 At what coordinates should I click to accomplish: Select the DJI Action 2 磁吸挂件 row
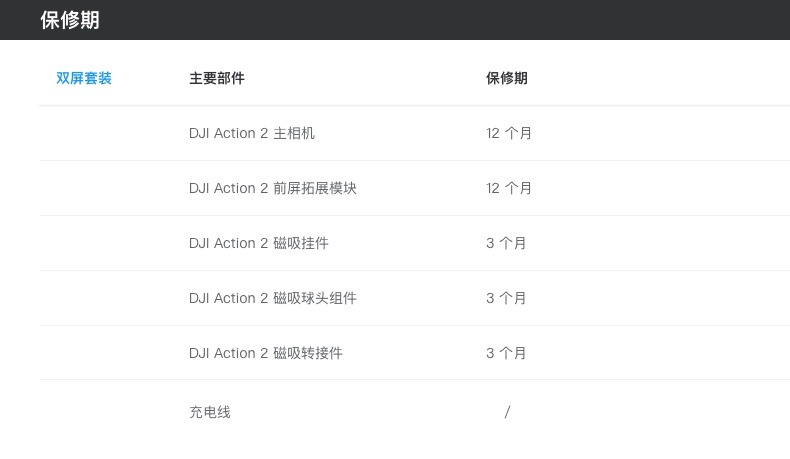click(415, 243)
